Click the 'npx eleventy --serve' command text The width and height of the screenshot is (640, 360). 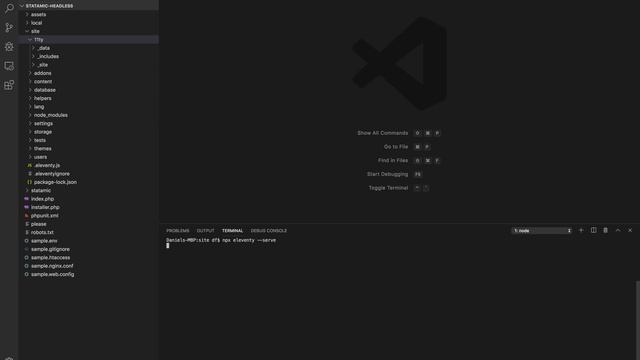coord(249,240)
